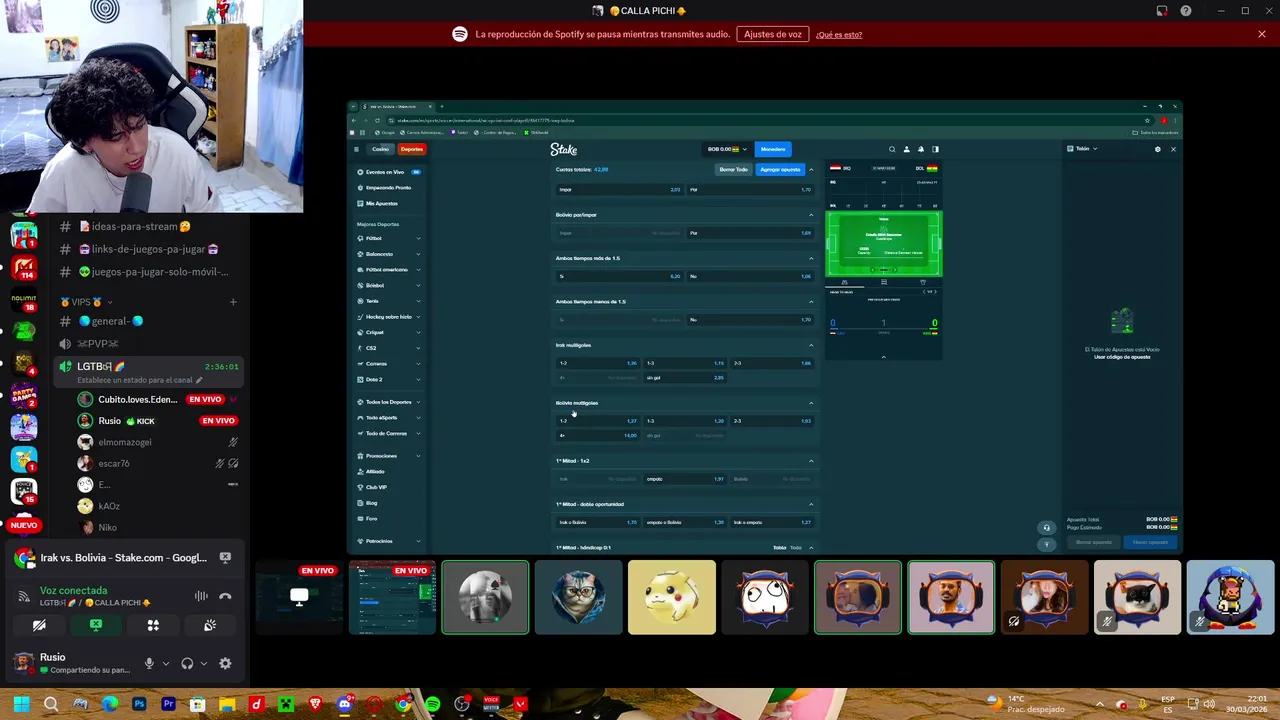Open Photoshop from the taskbar
Viewport: 1280px width, 720px height.
coord(139,704)
